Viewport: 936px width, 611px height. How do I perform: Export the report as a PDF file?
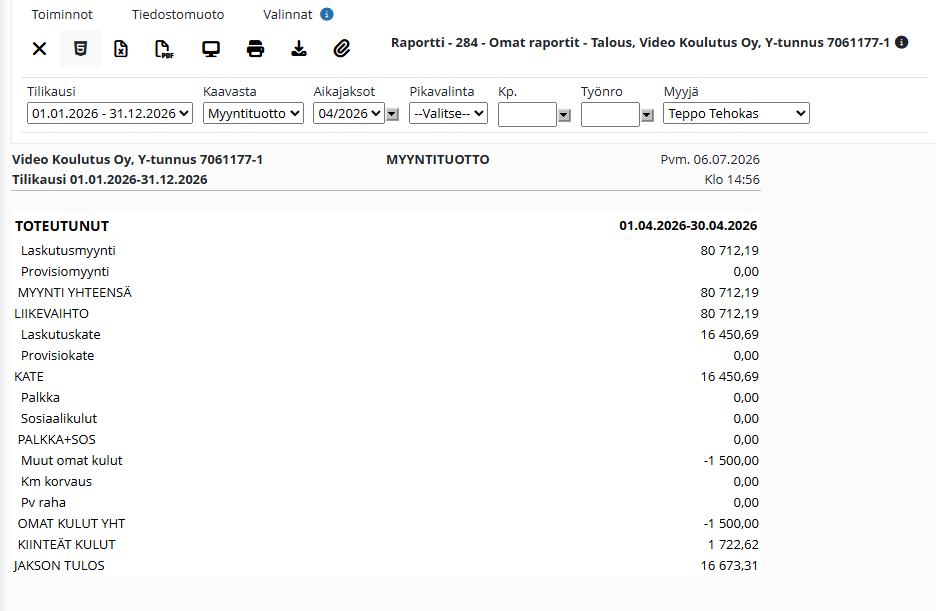click(164, 49)
